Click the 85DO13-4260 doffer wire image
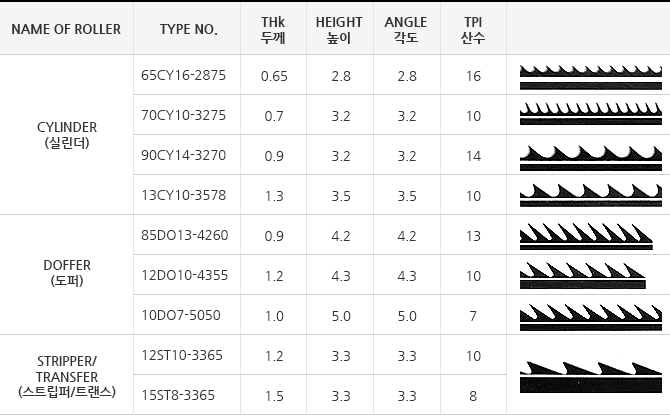670x415 pixels. 586,236
